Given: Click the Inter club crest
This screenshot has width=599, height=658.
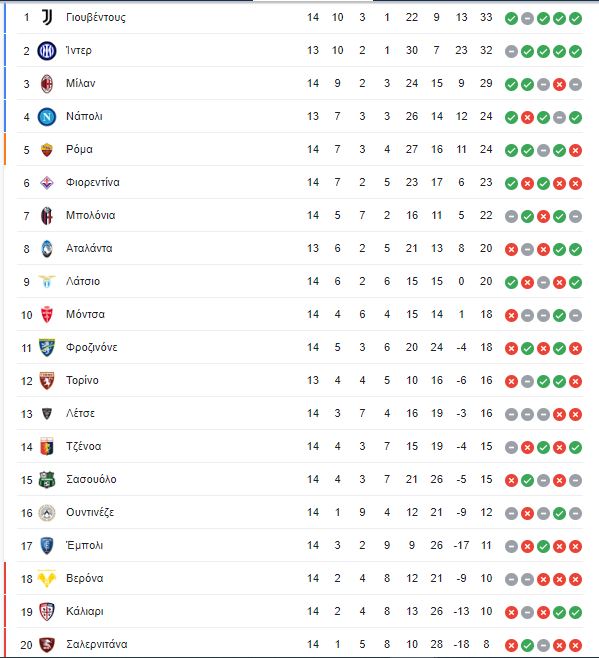Looking at the screenshot, I should coord(47,51).
